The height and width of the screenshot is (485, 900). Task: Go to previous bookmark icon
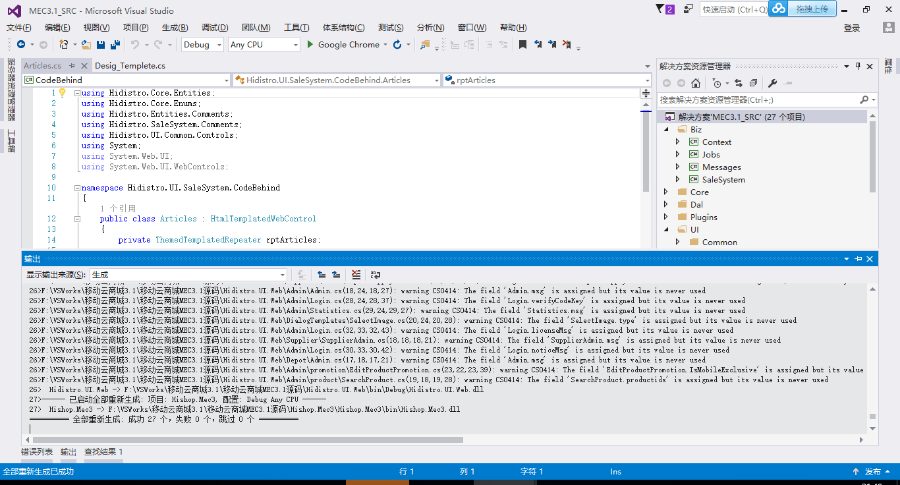point(538,44)
